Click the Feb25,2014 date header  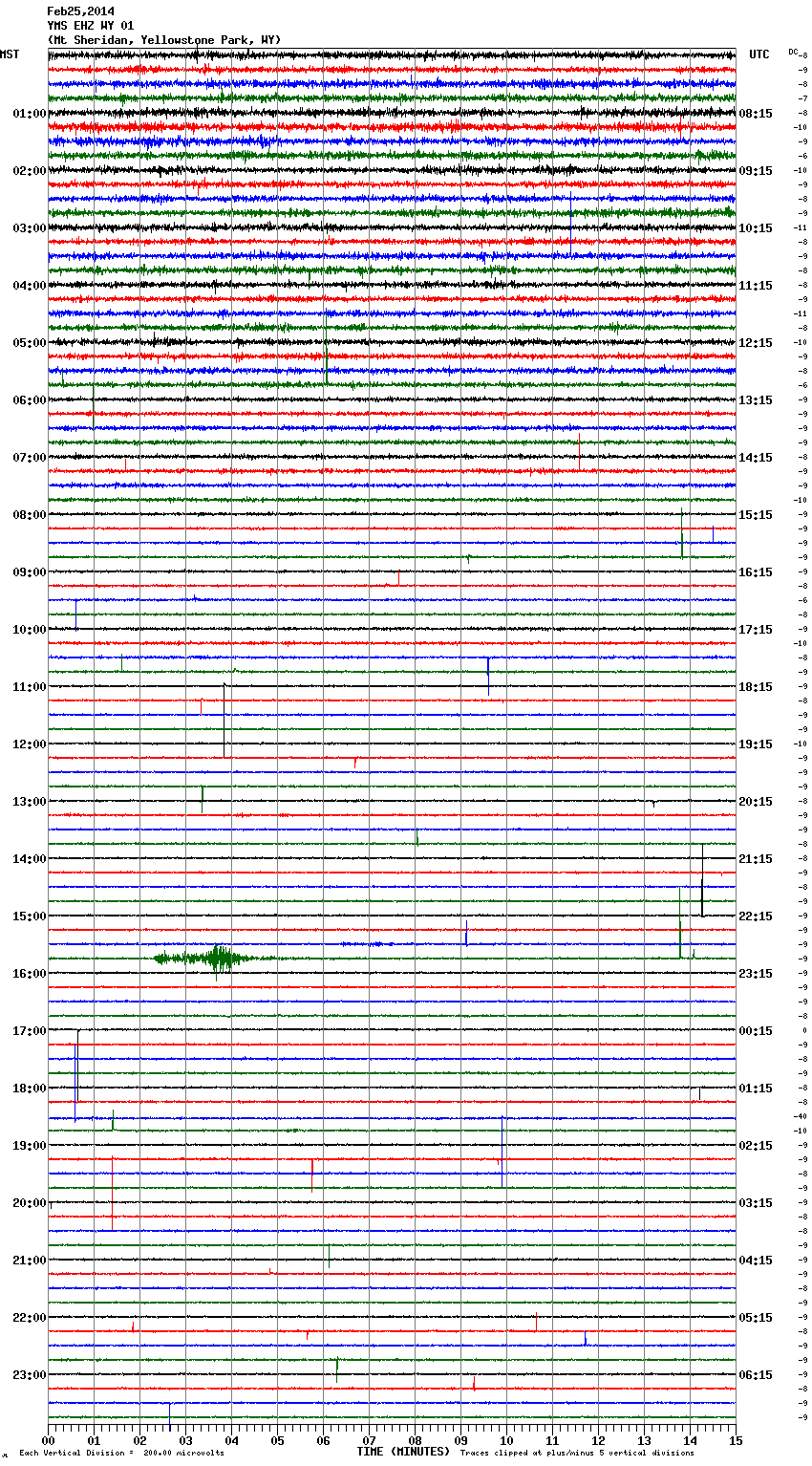(80, 11)
